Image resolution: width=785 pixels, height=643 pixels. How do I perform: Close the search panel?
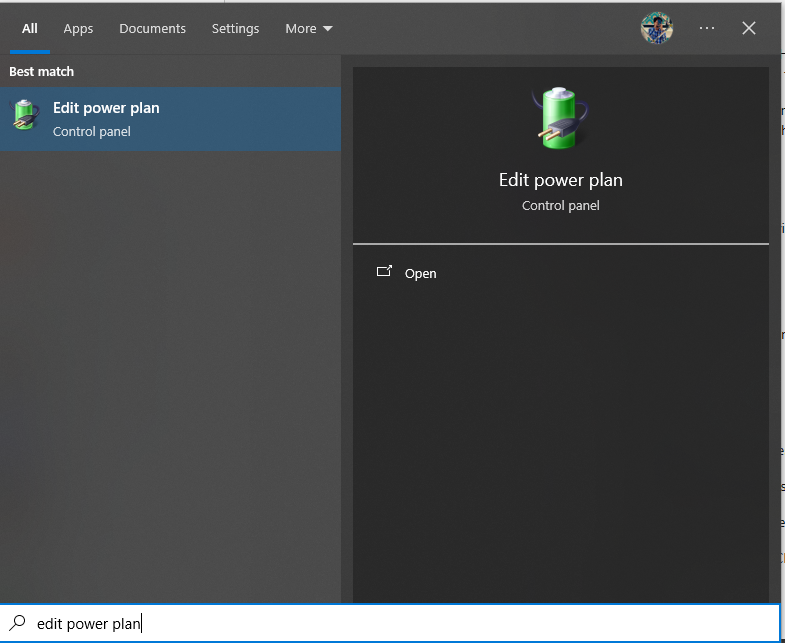point(748,28)
